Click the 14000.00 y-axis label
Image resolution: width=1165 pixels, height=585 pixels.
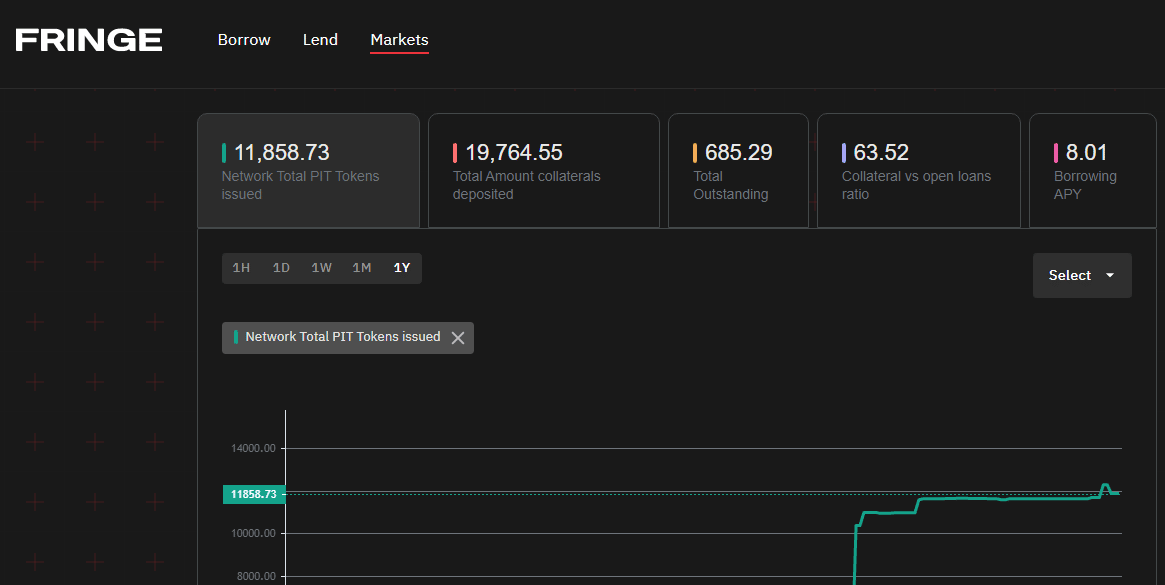pos(253,448)
